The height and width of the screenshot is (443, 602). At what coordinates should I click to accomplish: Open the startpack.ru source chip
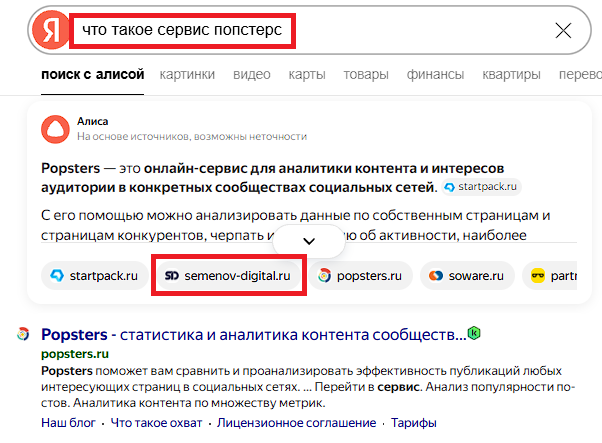click(x=94, y=276)
